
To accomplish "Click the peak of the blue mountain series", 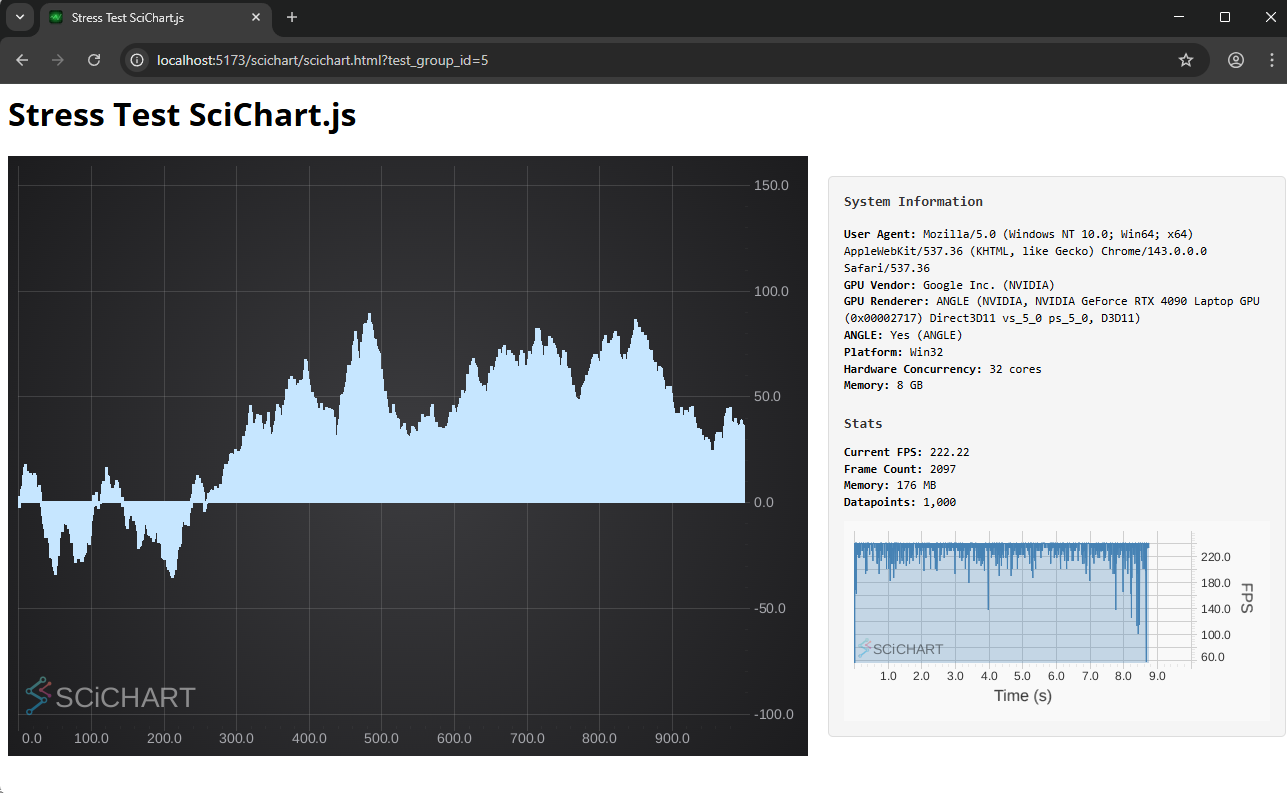I will click(370, 317).
